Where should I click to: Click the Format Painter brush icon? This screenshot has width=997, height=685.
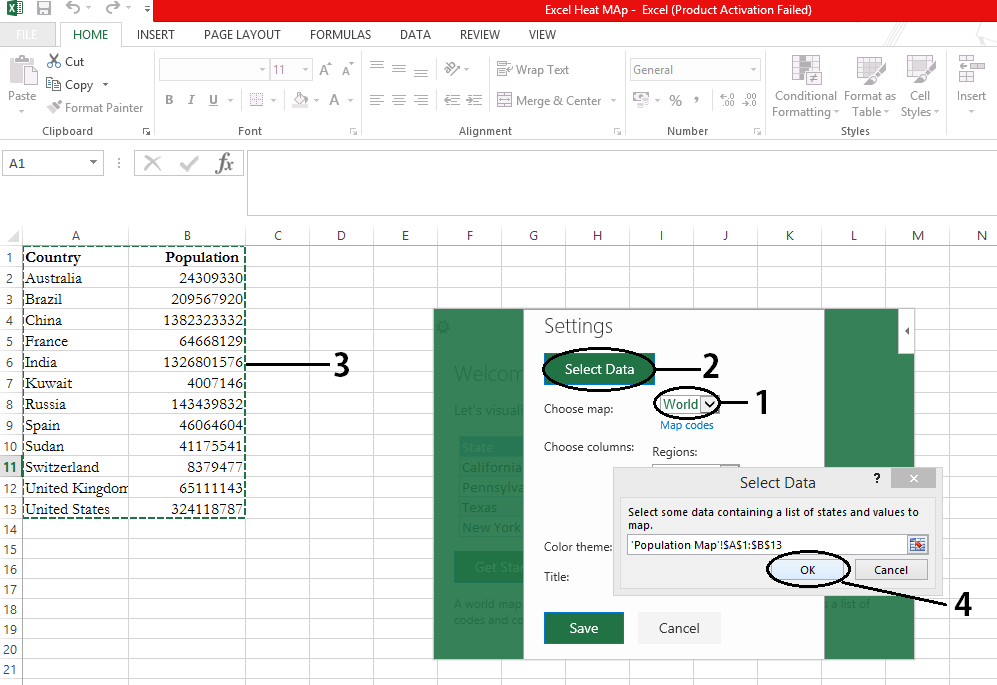[x=54, y=108]
